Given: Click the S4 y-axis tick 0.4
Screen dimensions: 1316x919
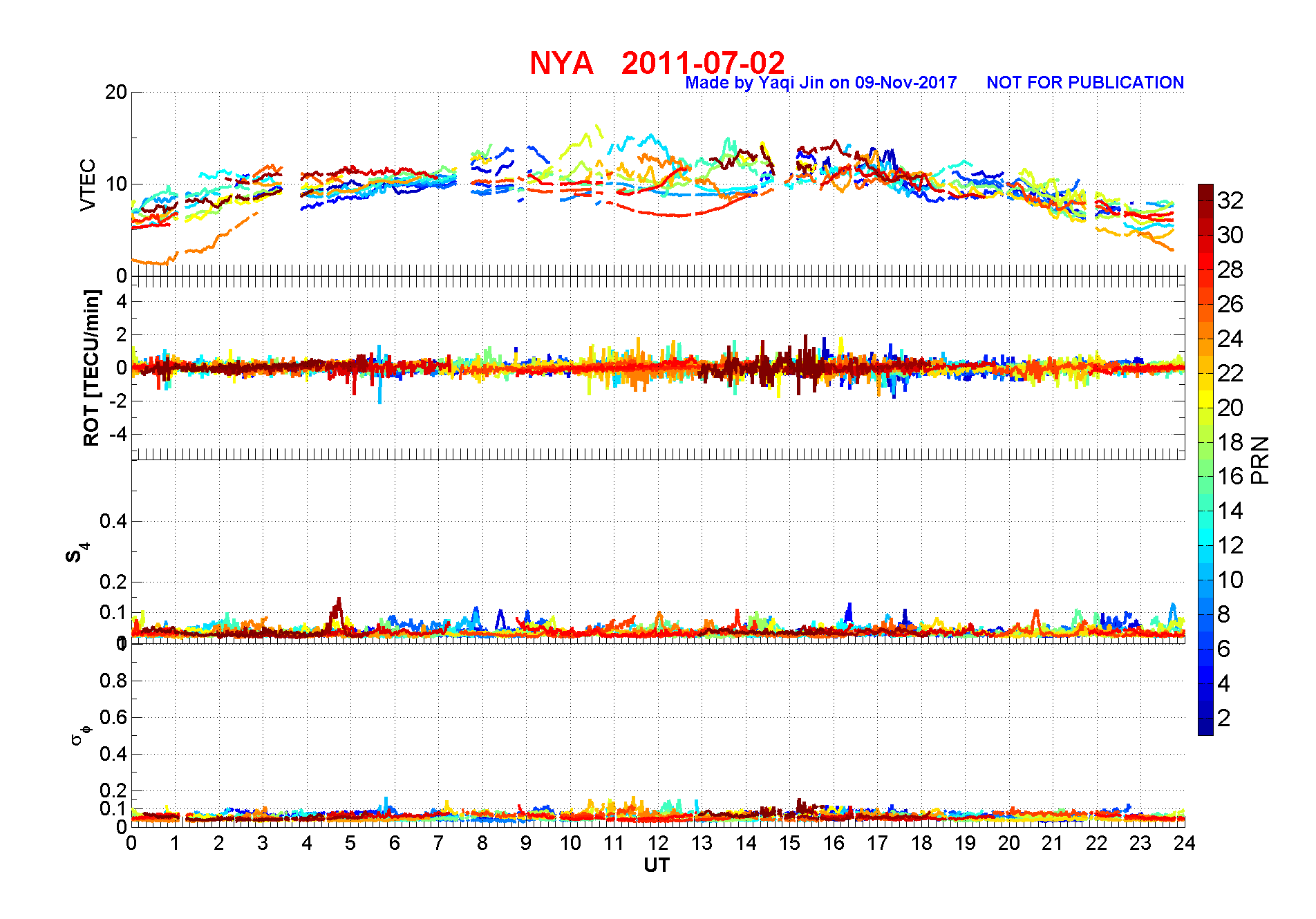Looking at the screenshot, I should coord(113,521).
